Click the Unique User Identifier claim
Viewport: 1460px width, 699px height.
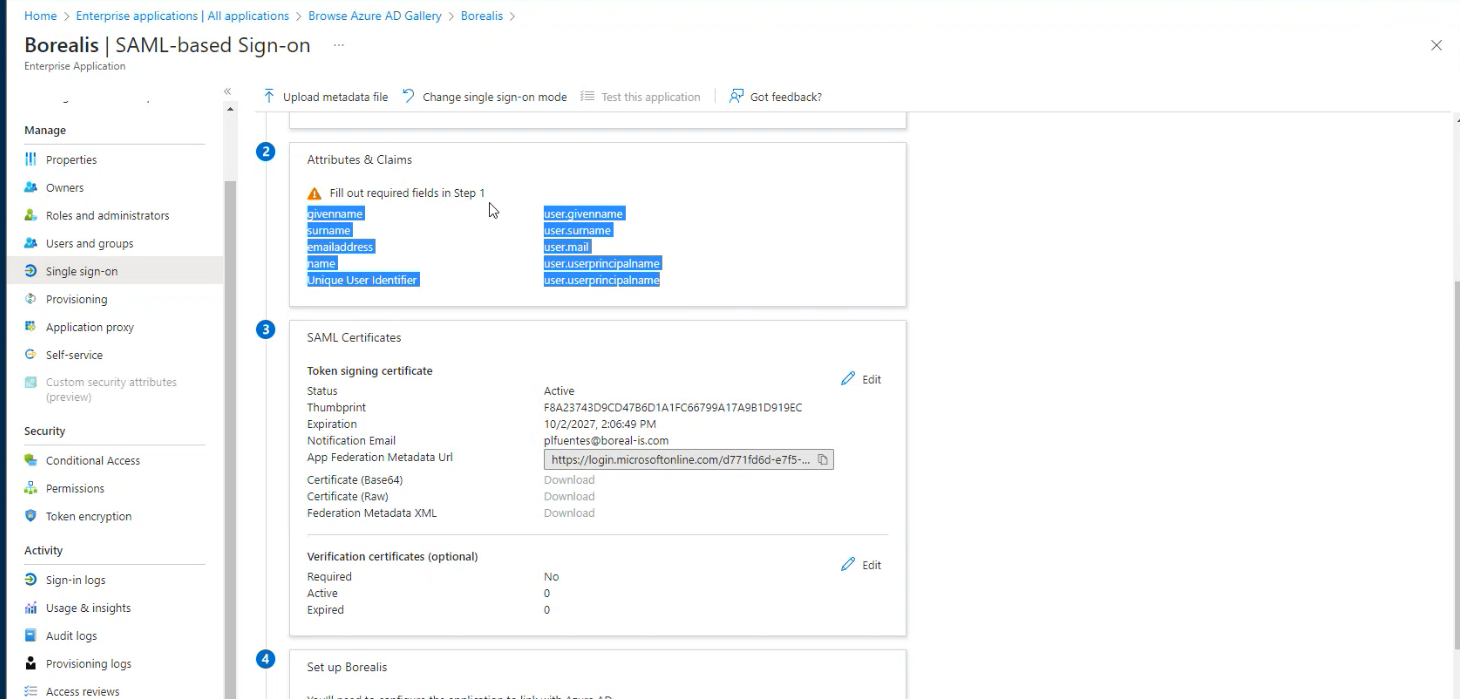(362, 280)
